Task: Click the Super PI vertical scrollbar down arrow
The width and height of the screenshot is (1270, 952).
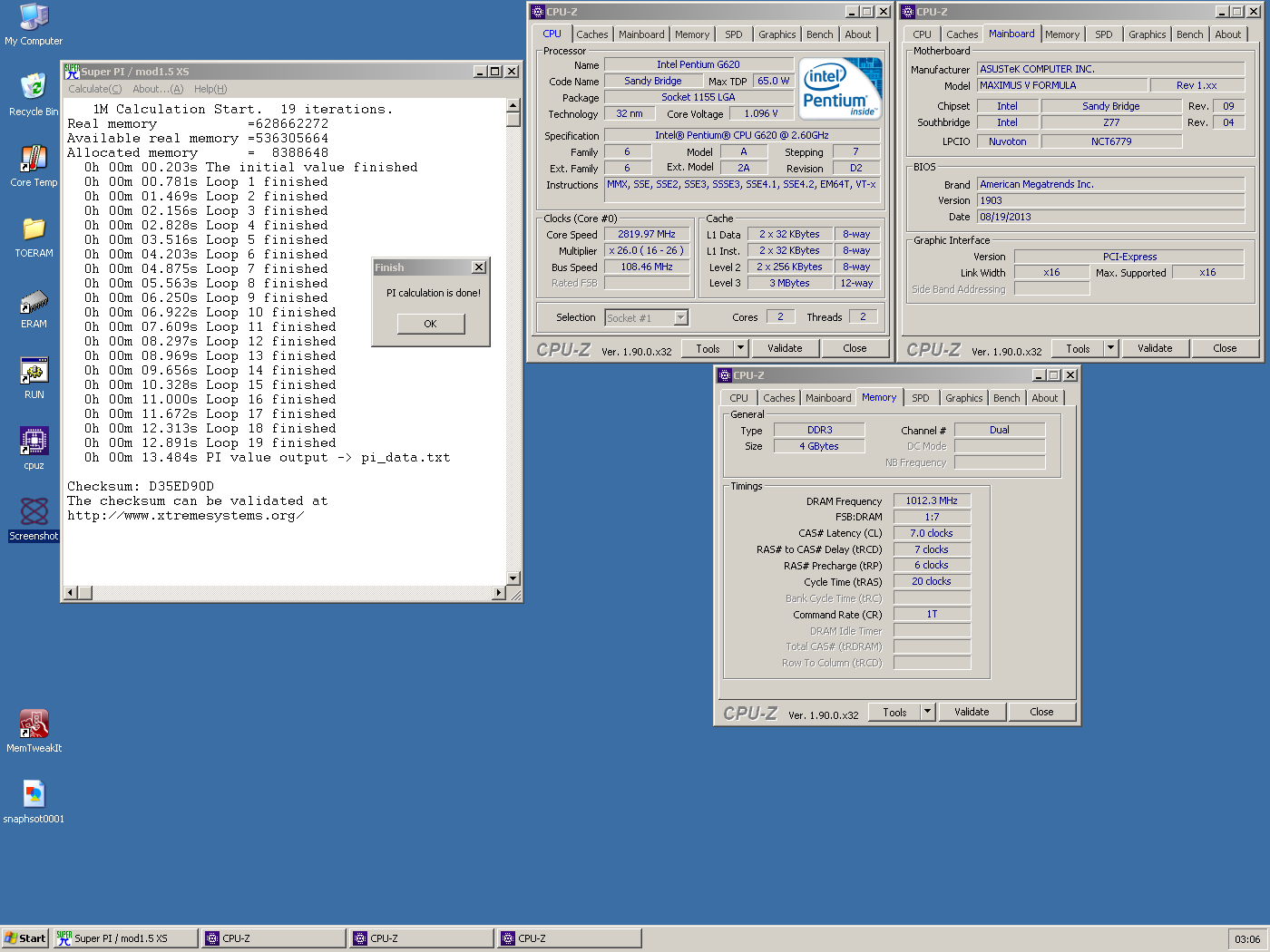Action: click(x=513, y=578)
